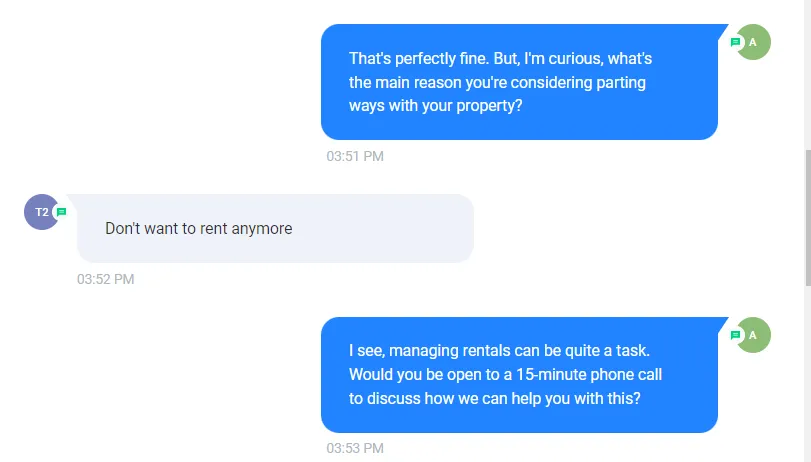Click the green message badge on T2 avatar
Screen dimensions: 811x462
click(62, 212)
